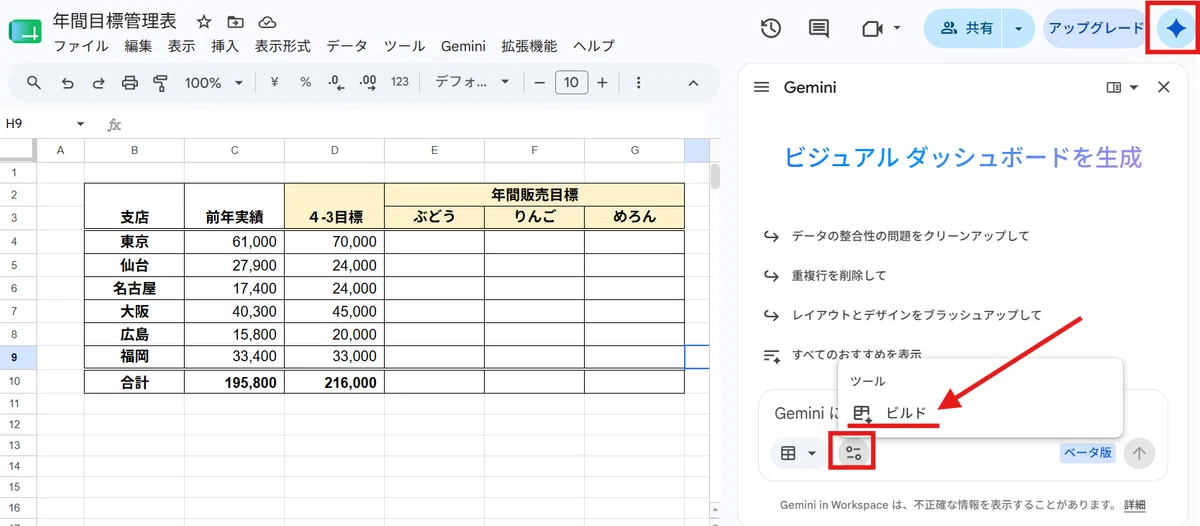Select cell 216,000
Image resolution: width=1200 pixels, height=526 pixels.
(x=334, y=382)
